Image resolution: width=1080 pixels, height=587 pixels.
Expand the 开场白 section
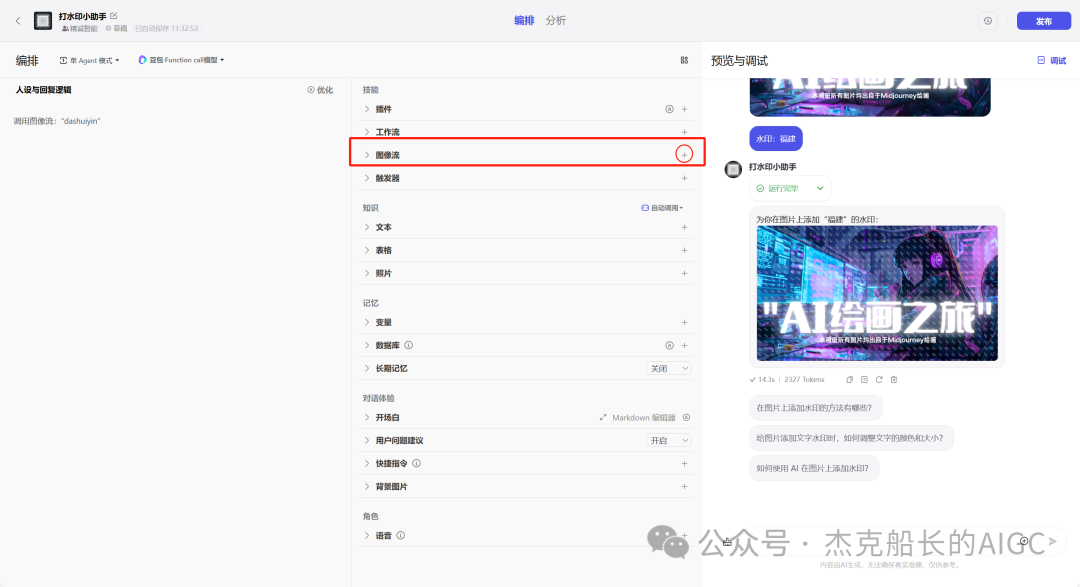click(x=366, y=418)
